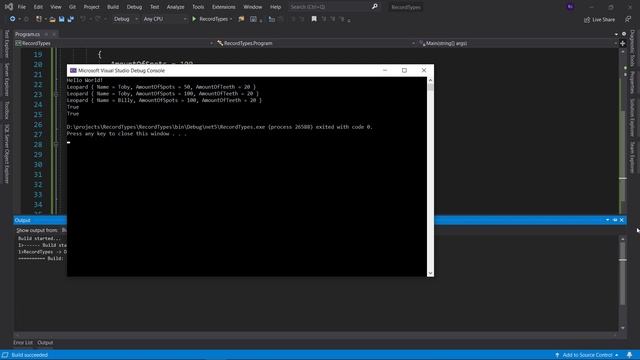The height and width of the screenshot is (360, 640).
Task: Click the user account avatar
Action: [x=570, y=7]
